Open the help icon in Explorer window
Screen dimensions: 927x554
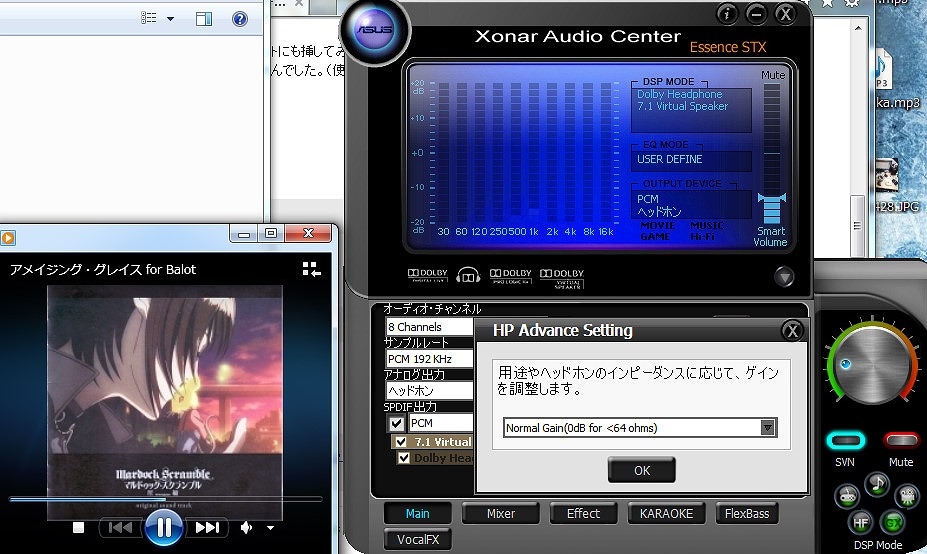[239, 19]
